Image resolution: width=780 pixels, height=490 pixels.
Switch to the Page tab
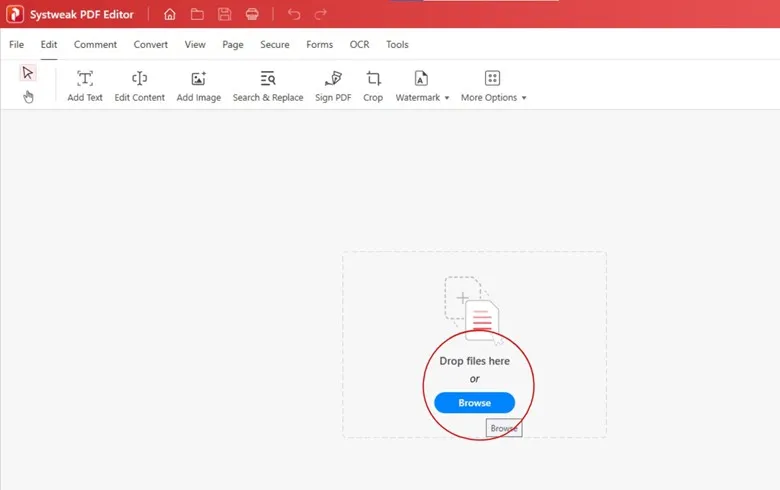[233, 44]
